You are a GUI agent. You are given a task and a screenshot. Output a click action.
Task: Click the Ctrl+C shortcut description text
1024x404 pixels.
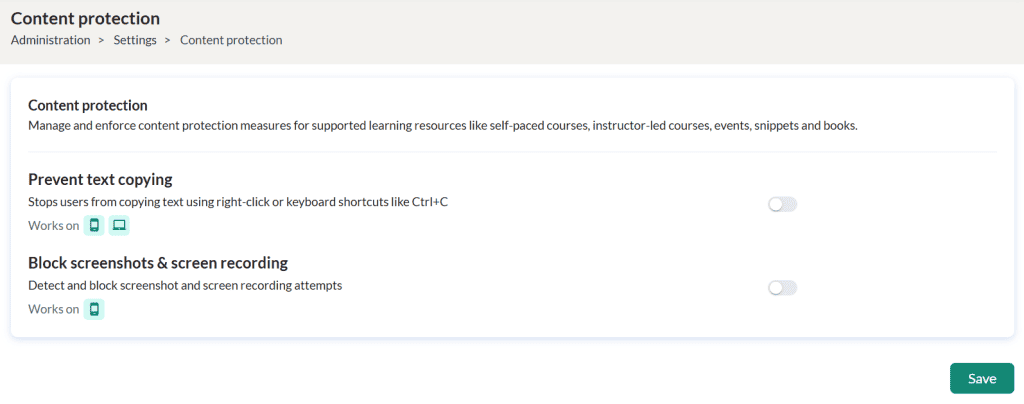tap(238, 202)
